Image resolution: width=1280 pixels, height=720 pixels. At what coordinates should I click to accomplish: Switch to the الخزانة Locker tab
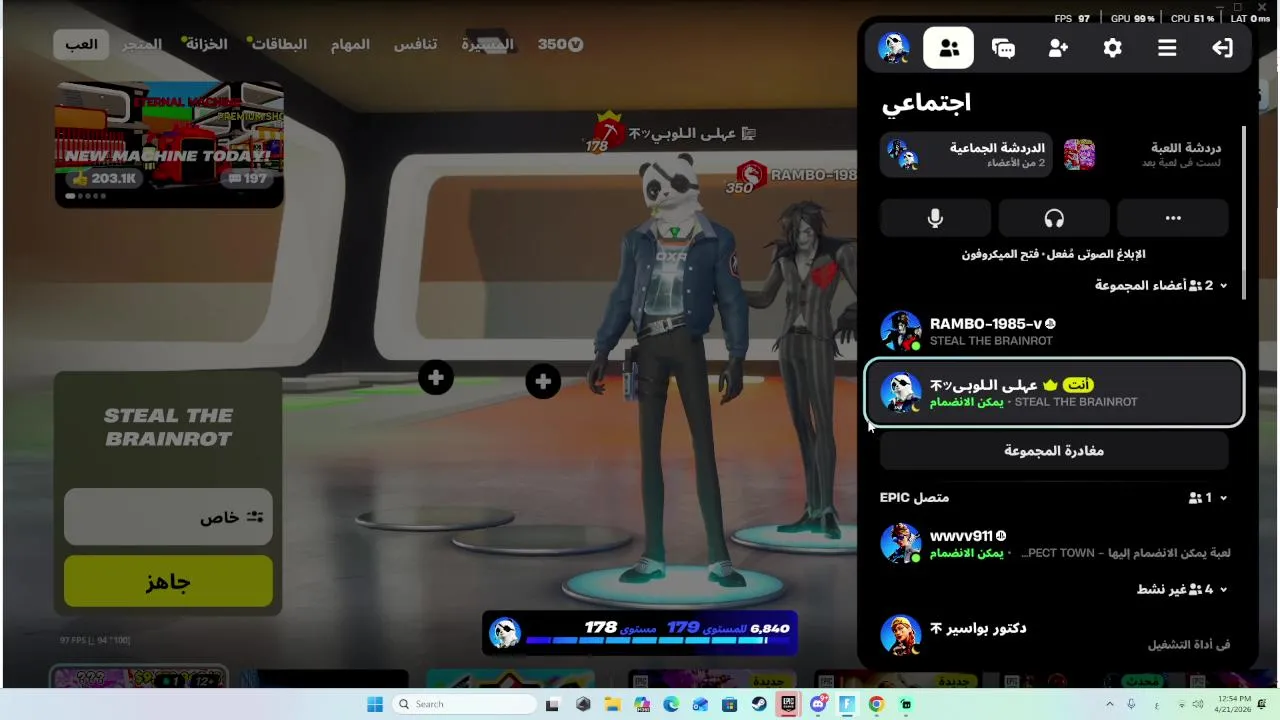click(206, 44)
